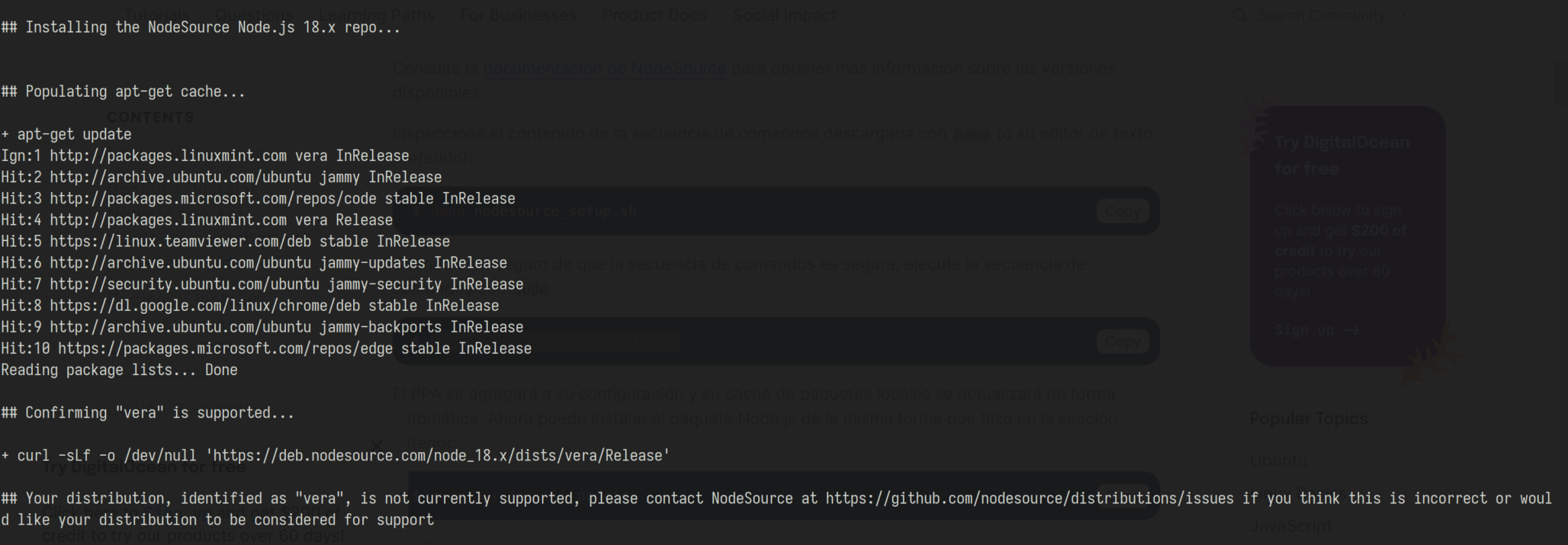1568x545 pixels.
Task: Click the slash keyboard shortcut badge
Action: 1403,14
